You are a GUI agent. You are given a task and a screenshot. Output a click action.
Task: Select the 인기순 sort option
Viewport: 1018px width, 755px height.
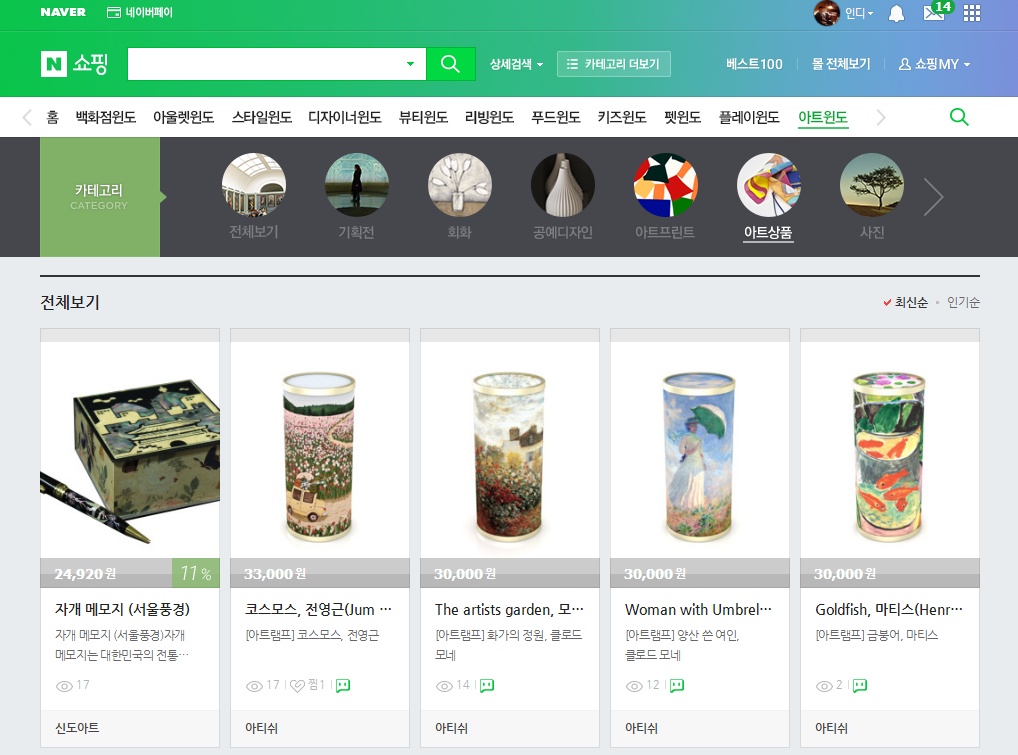click(x=963, y=302)
